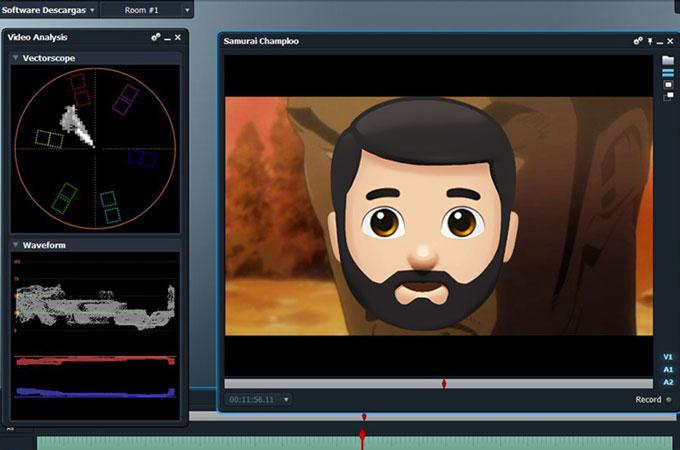This screenshot has width=680, height=450.
Task: Toggle the A2 audio track
Action: 668,382
